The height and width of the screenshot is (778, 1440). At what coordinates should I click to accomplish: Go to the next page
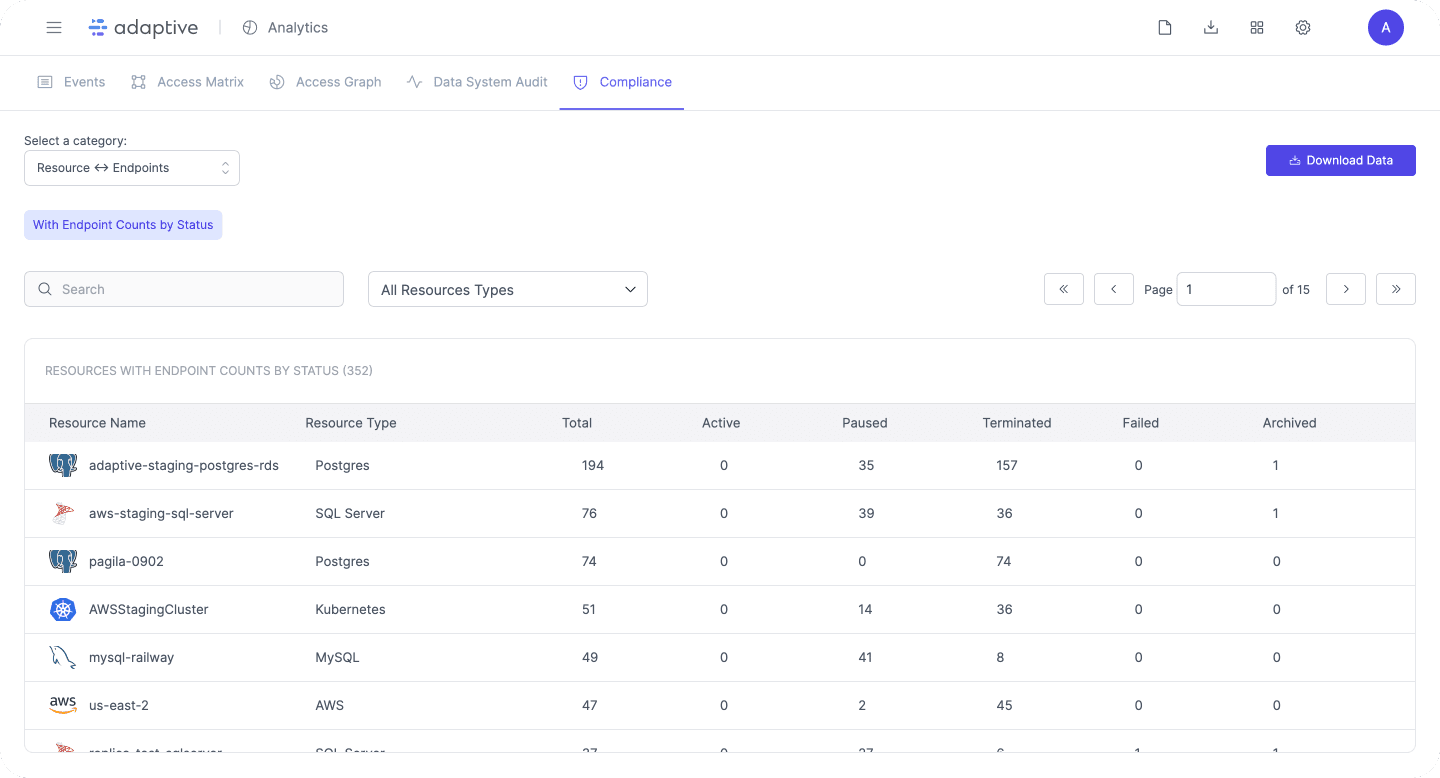[x=1346, y=289]
